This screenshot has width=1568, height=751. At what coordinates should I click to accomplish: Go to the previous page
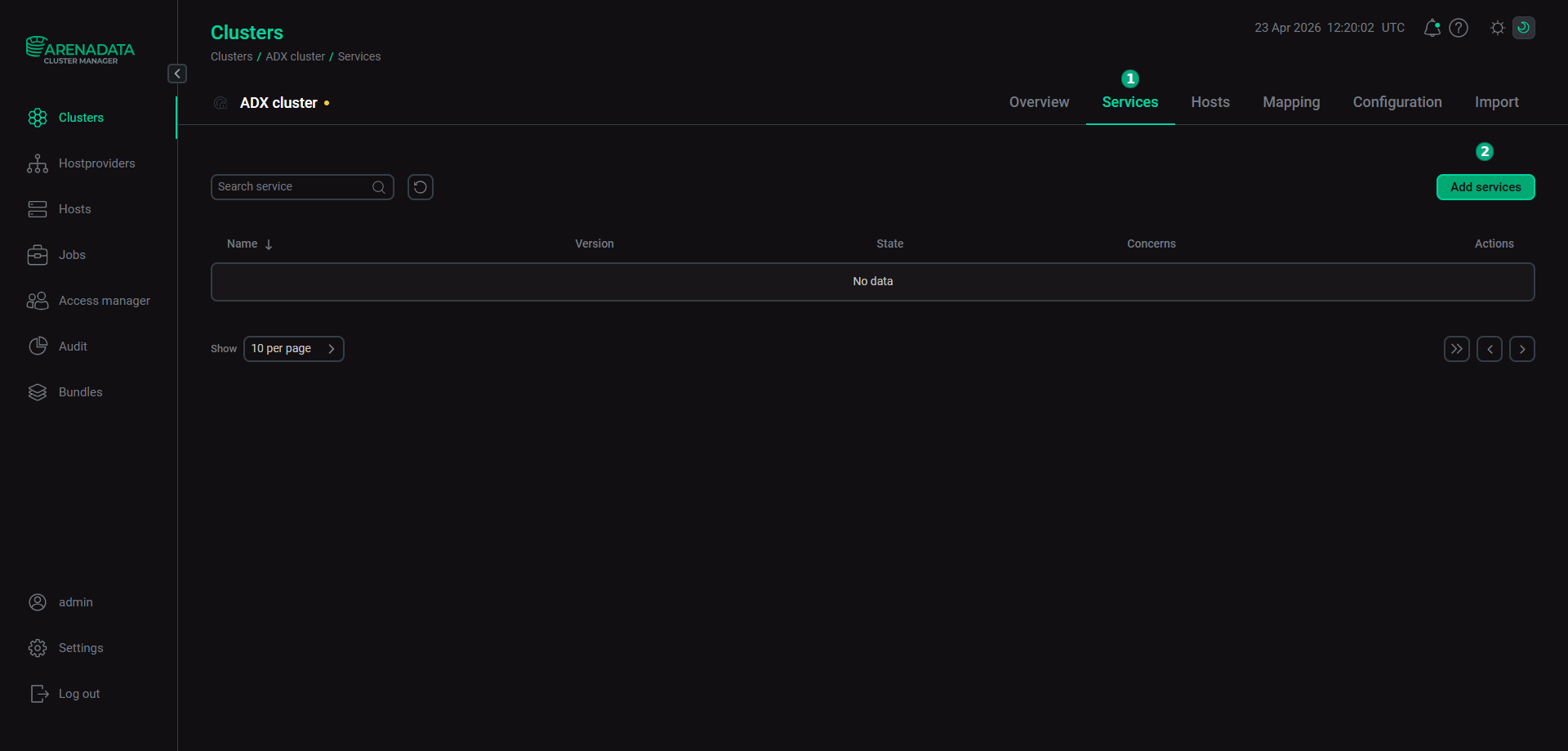[x=1490, y=349]
